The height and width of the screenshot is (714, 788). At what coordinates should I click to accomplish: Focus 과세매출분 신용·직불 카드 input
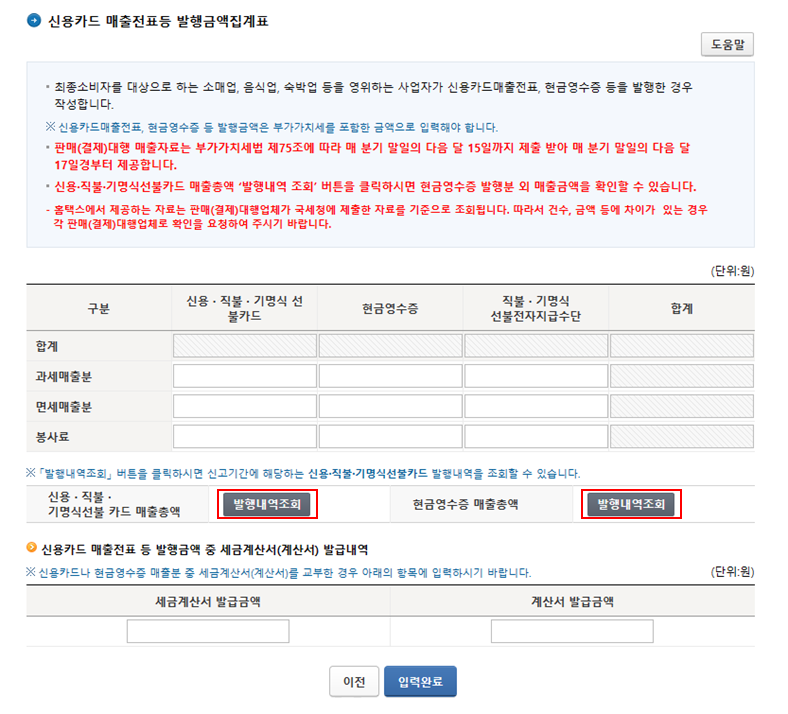[245, 376]
